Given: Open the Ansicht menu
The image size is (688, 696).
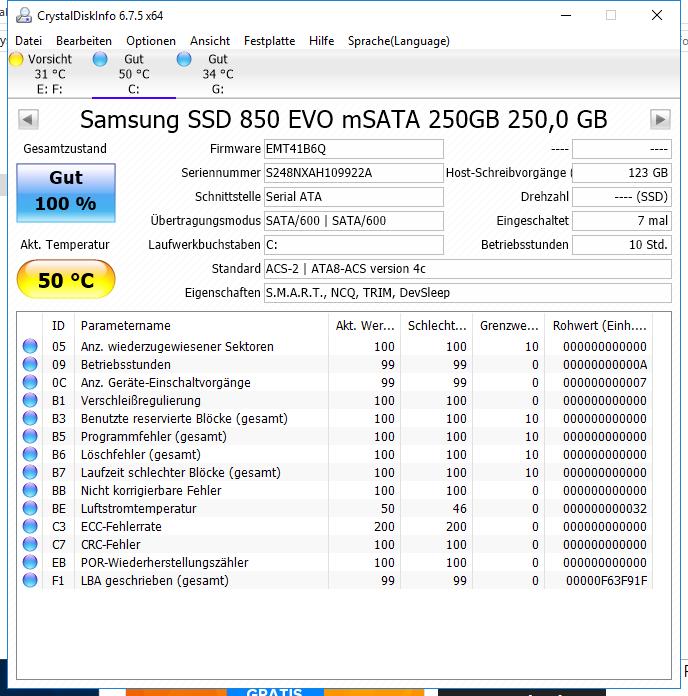Looking at the screenshot, I should click(x=210, y=41).
